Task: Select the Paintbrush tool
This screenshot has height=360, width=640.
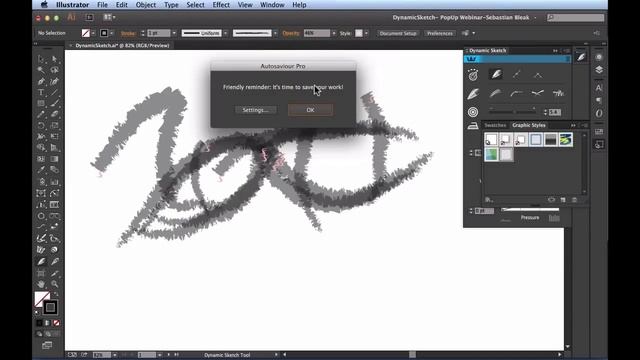Action: (54, 103)
